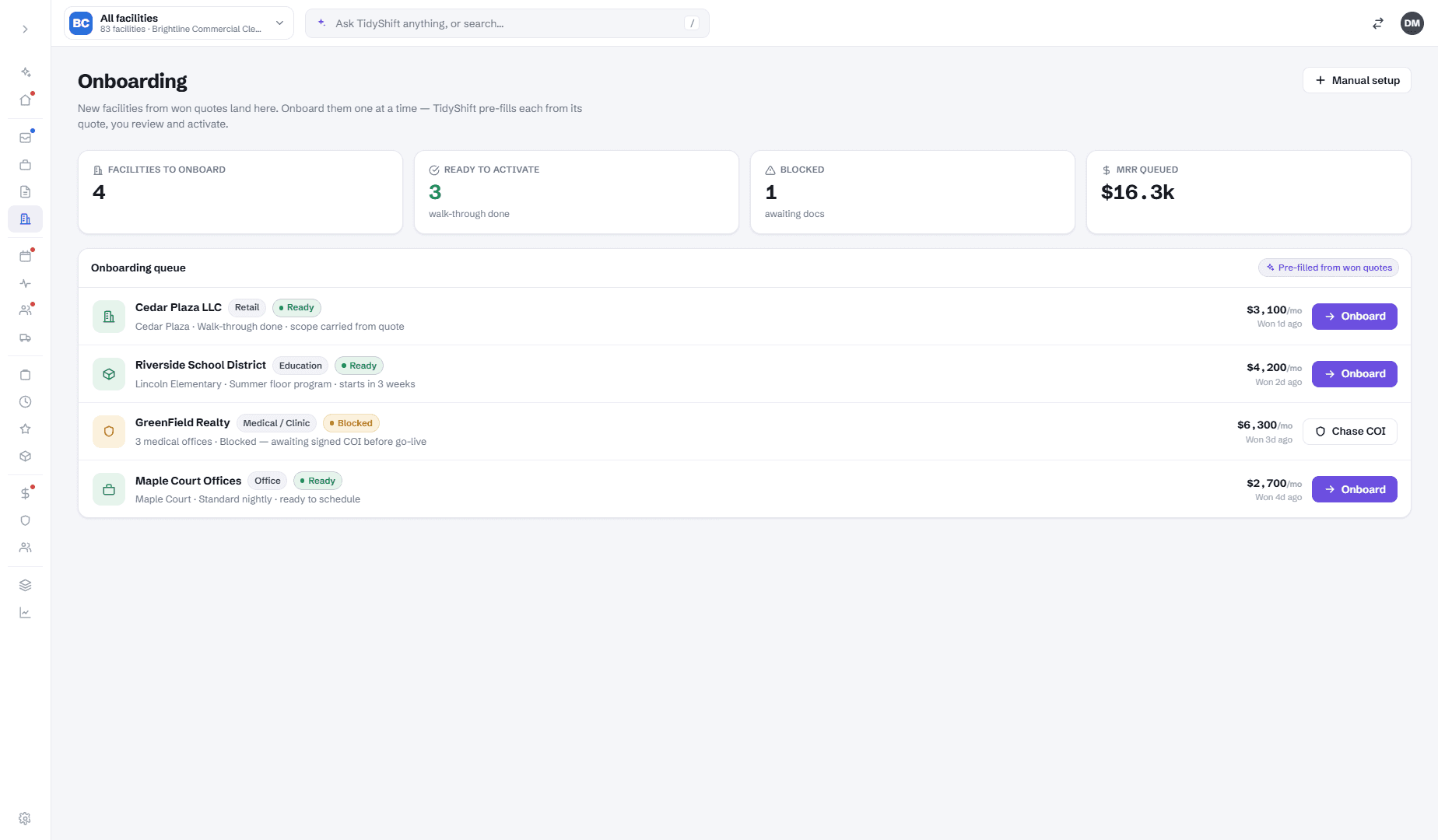Open the clipboard icon in the sidebar
Viewport: 1438px width, 840px height.
tap(25, 375)
